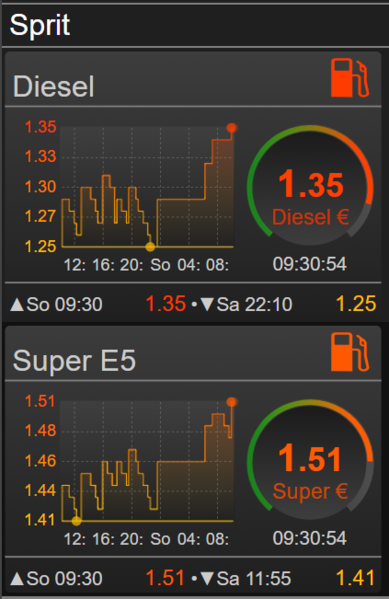The image size is (389, 599).
Task: Select the Super E5 card title
Action: (74, 361)
